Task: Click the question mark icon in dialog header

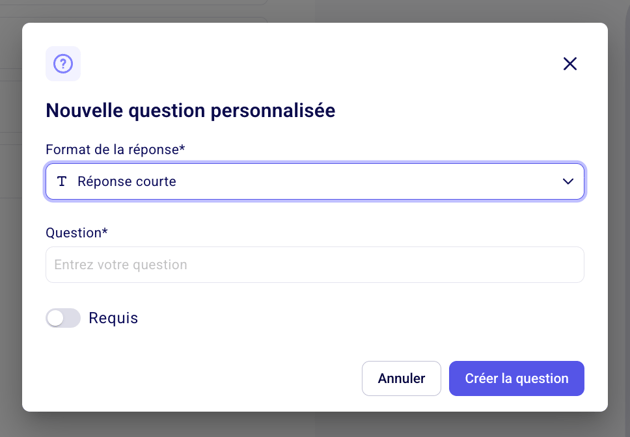Action: click(63, 64)
